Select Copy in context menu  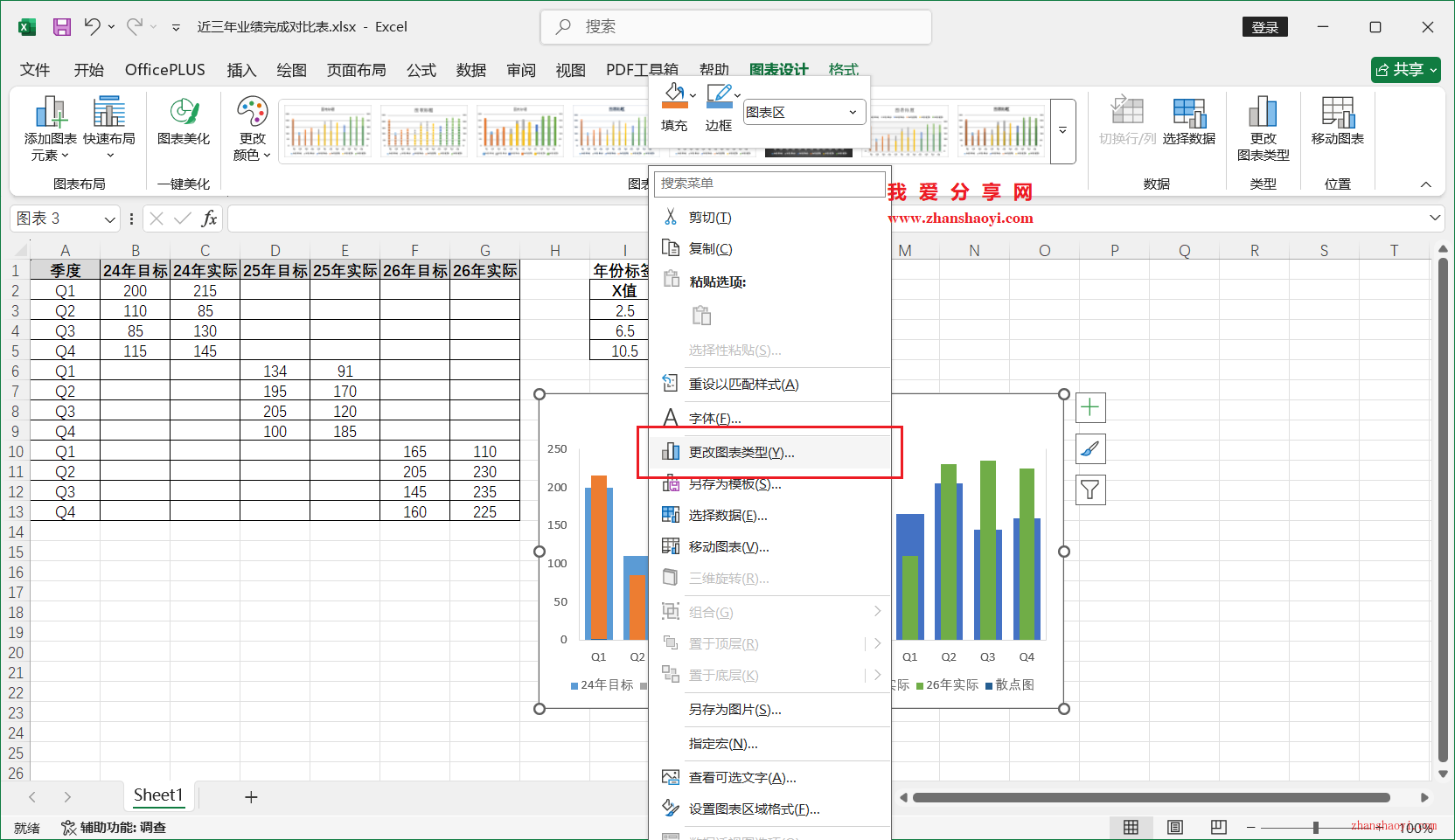coord(769,248)
